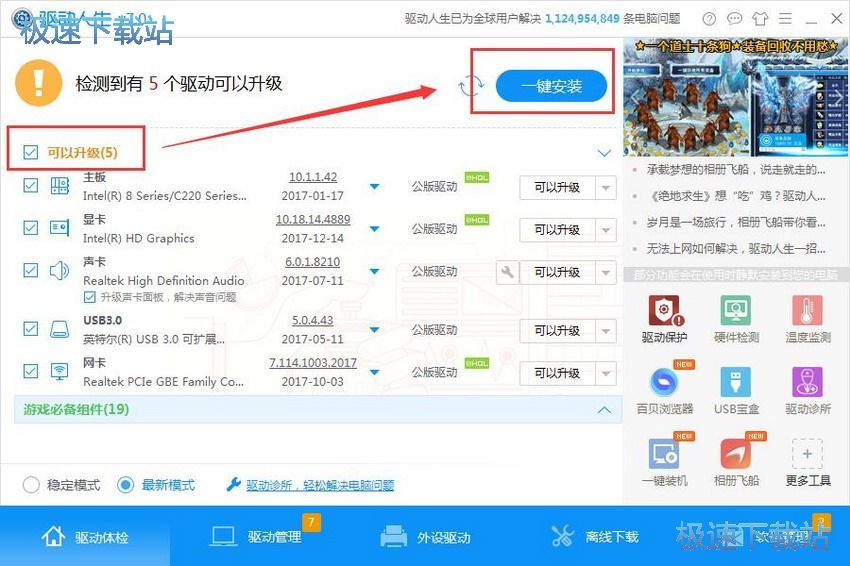850x566 pixels.
Task: Click the yellow exclamation warning icon
Action: coord(38,83)
